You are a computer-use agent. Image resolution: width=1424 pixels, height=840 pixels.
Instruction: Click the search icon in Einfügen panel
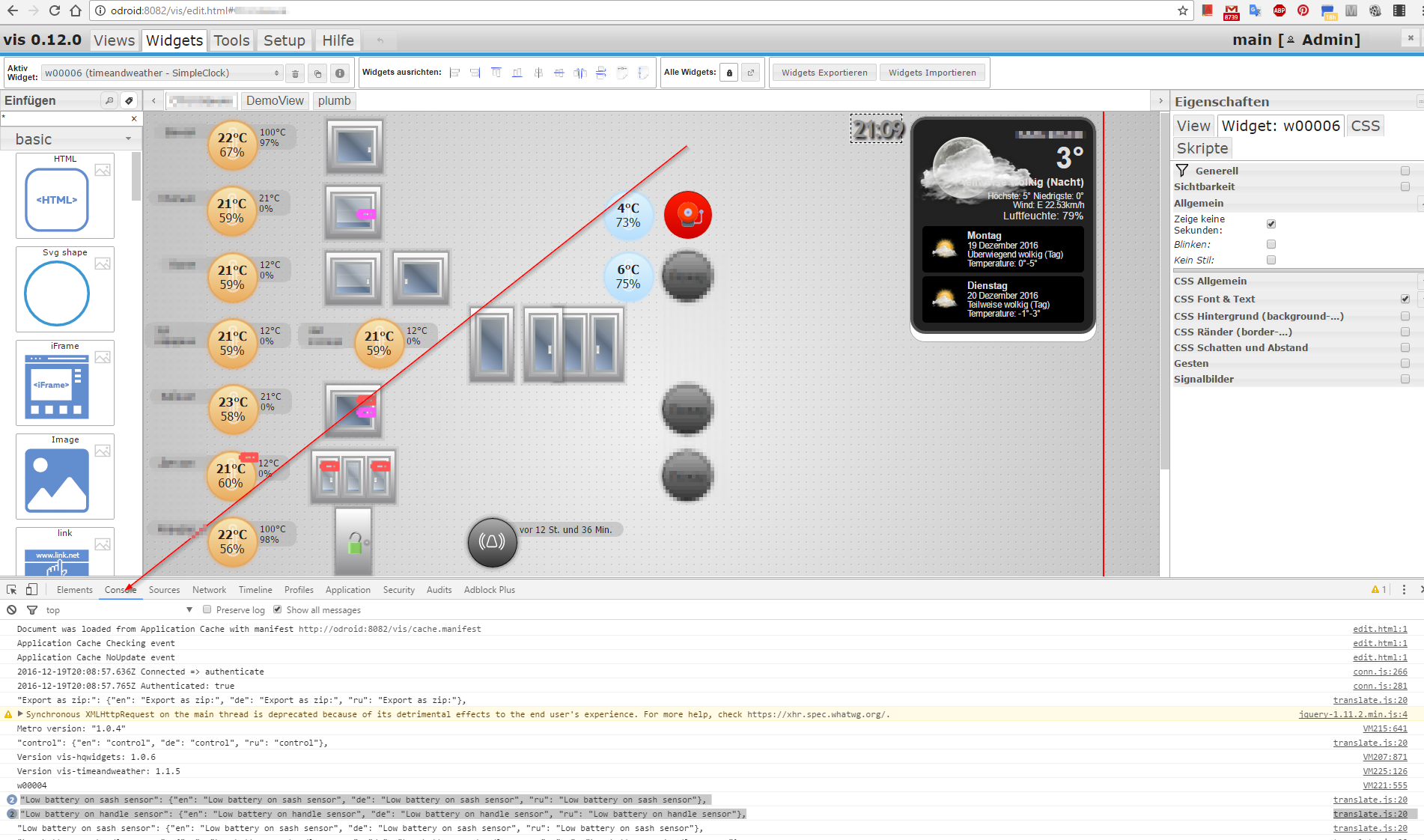pyautogui.click(x=109, y=100)
